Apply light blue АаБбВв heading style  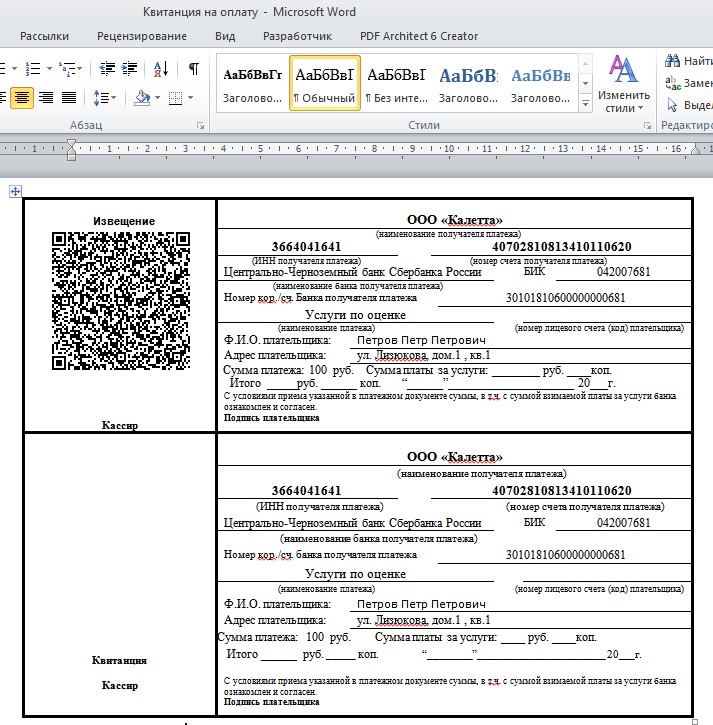coord(540,83)
